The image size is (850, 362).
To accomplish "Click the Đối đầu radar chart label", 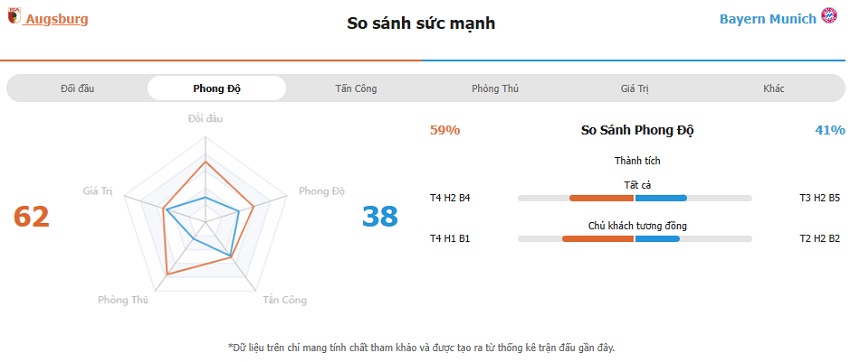I will [x=205, y=119].
